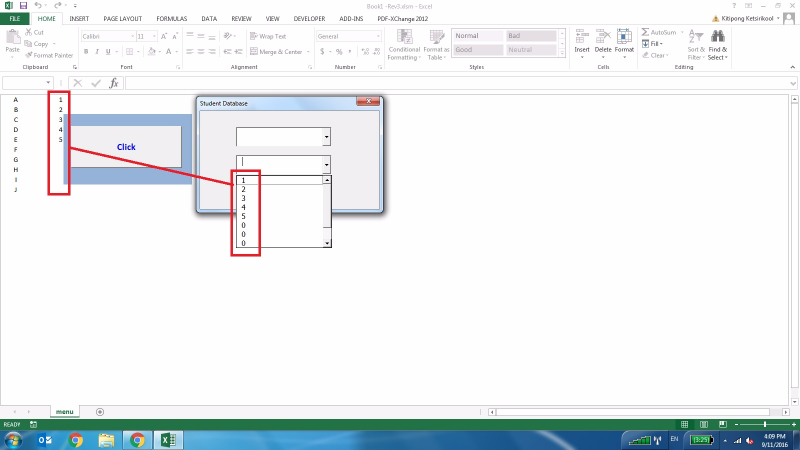Viewport: 800px width, 450px height.
Task: Open Outlook from the Windows taskbar
Action: pyautogui.click(x=45, y=439)
